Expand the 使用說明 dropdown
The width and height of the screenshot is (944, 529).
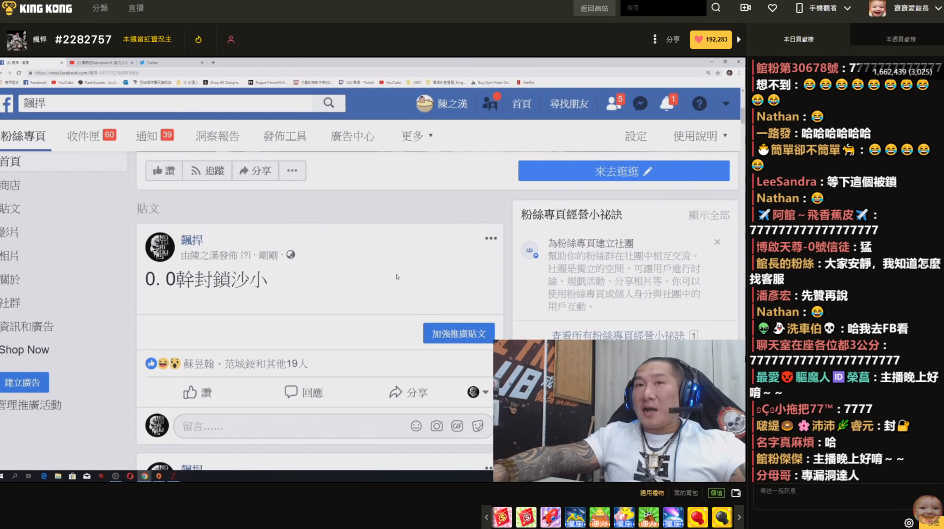700,136
